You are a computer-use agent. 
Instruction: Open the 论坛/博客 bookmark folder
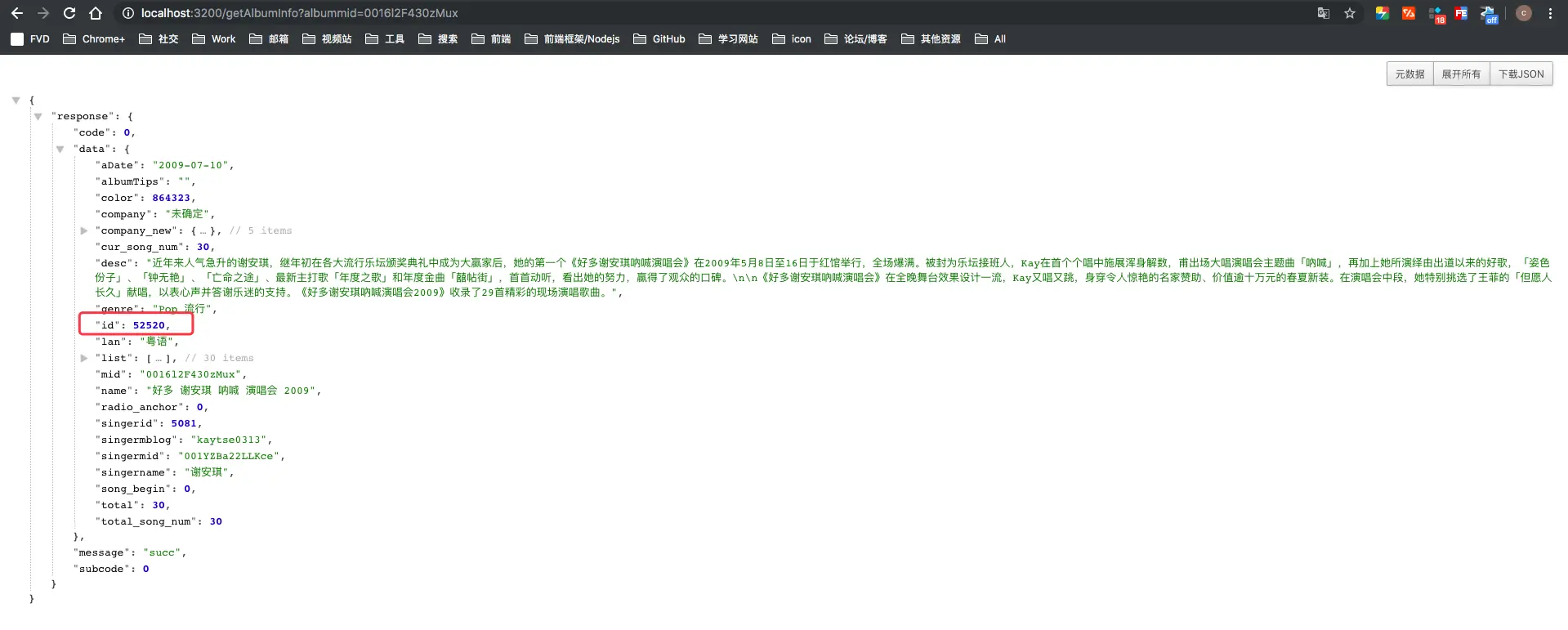[855, 38]
